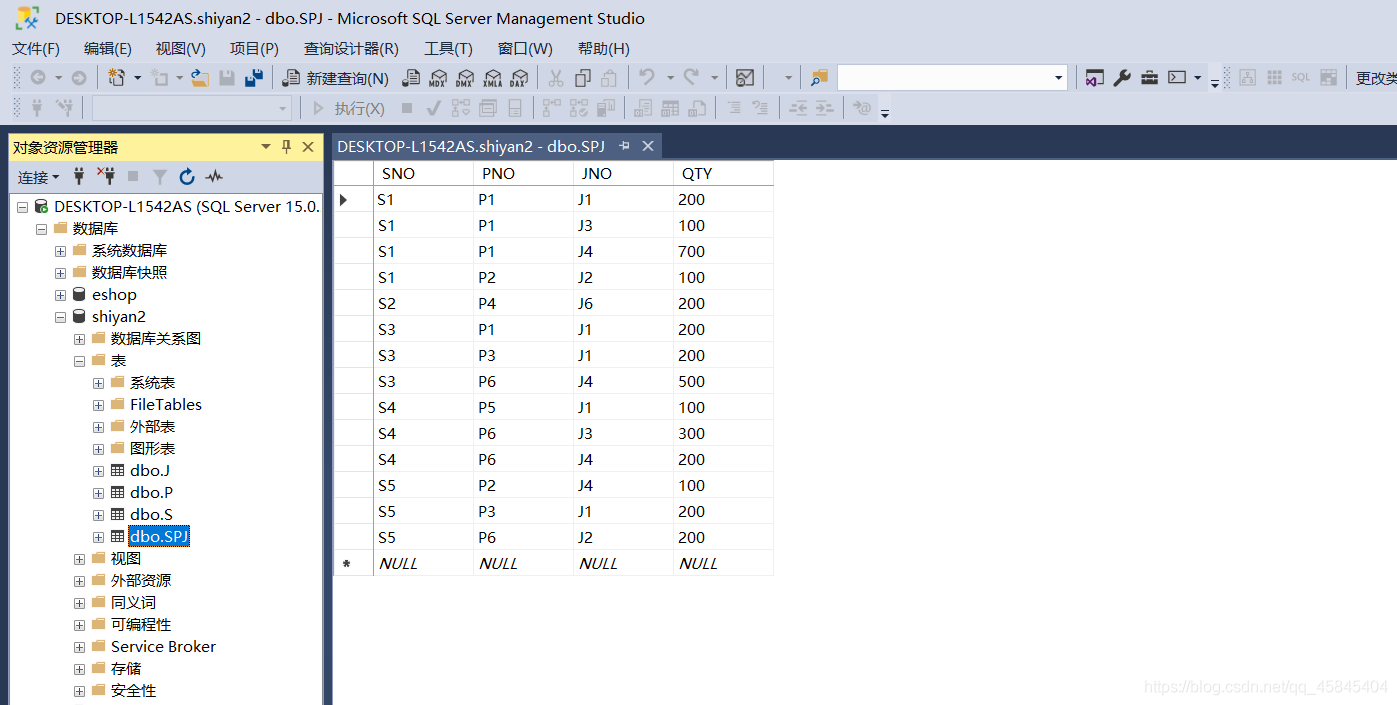Pin the Object Explorer panel
The image size is (1397, 705).
[x=286, y=147]
